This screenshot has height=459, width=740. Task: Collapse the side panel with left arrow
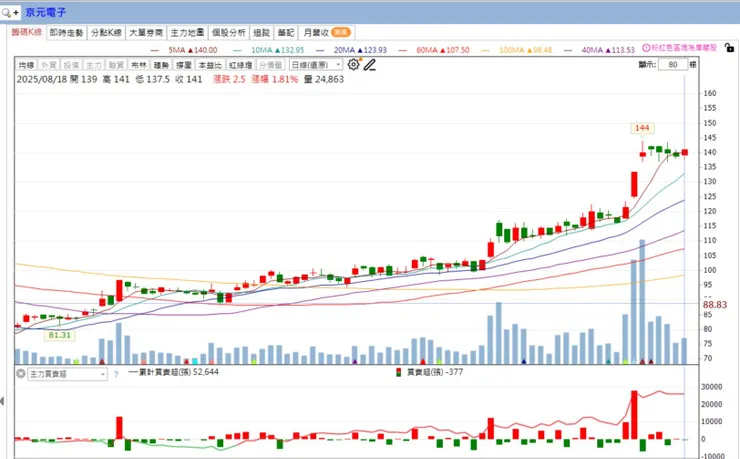tap(2, 401)
